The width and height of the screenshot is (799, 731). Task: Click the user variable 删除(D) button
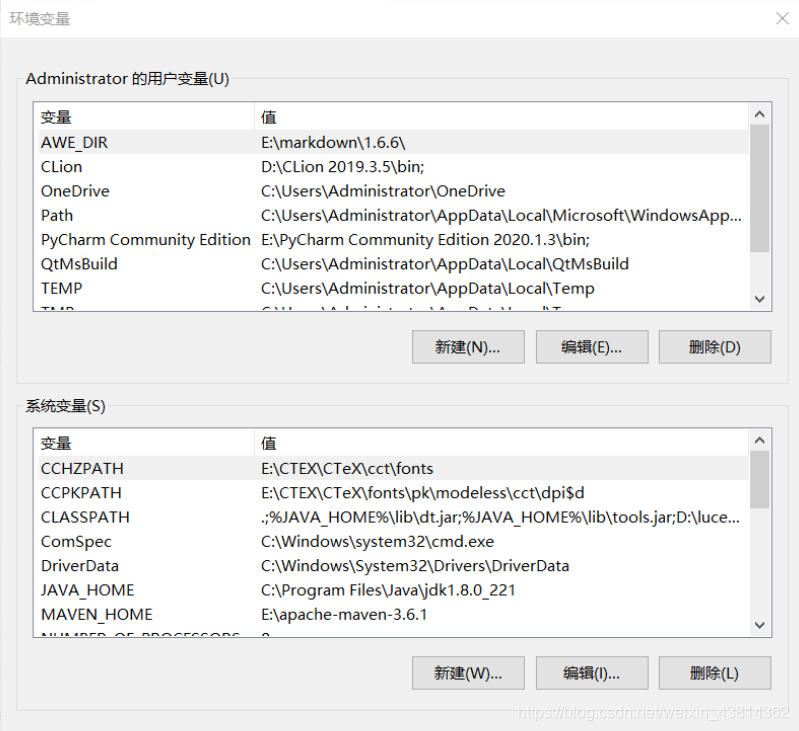tap(714, 347)
